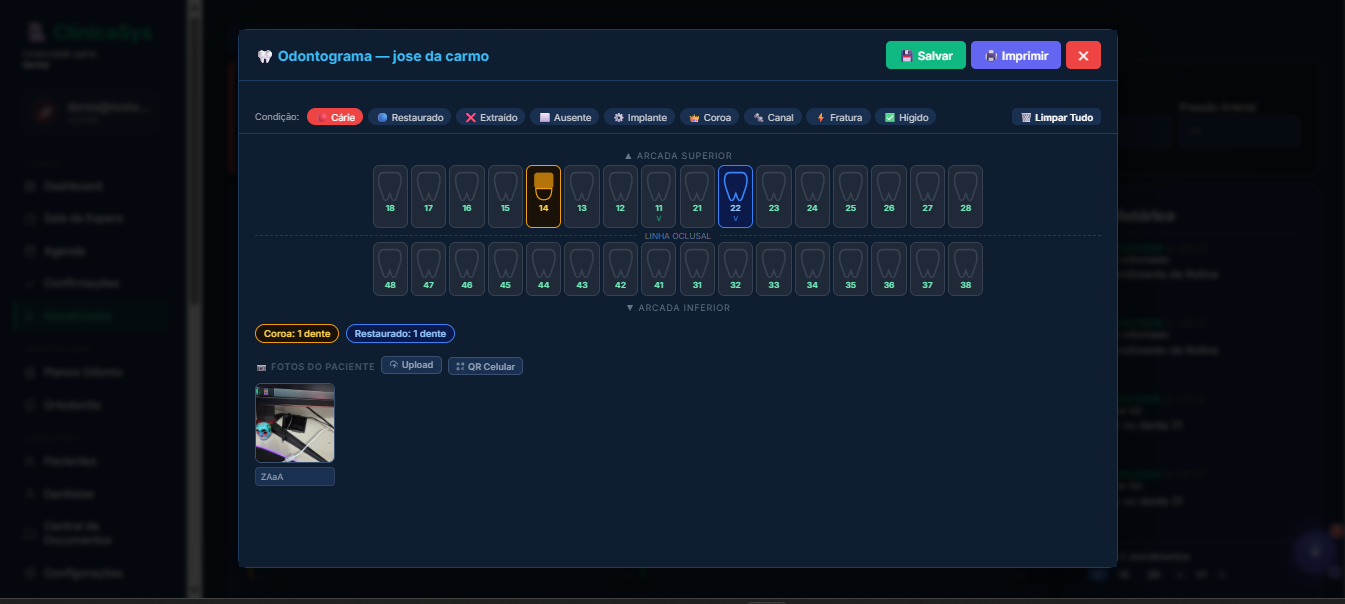Select the Fratura condition
Viewport: 1345px width, 604px height.
point(839,117)
